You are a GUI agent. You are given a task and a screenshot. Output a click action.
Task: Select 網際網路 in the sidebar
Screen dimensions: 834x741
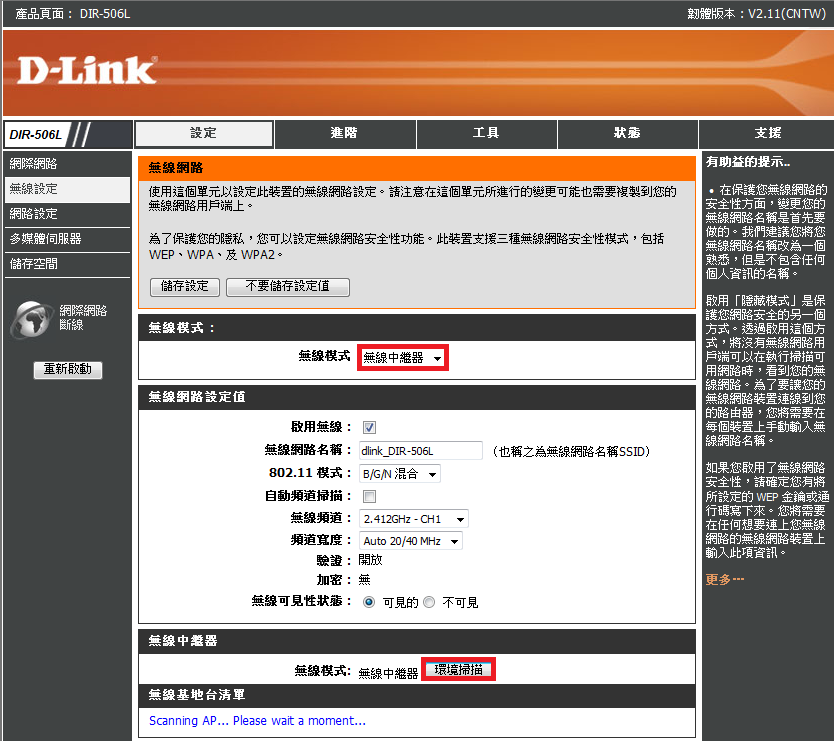[67, 164]
